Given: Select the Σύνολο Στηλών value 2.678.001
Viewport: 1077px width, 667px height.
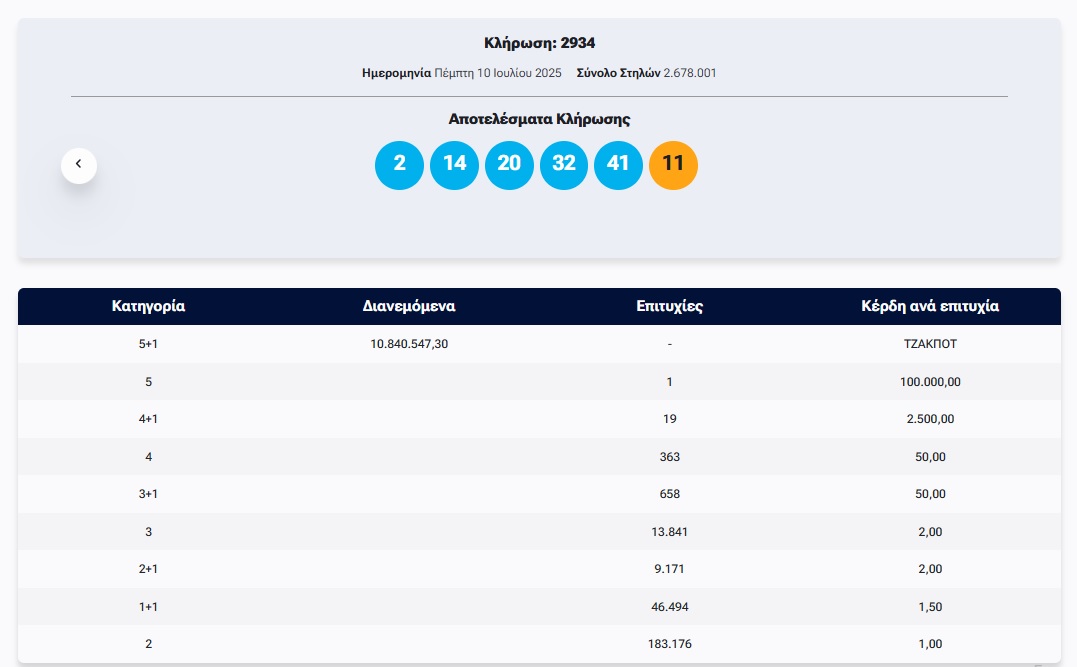Looking at the screenshot, I should [689, 73].
